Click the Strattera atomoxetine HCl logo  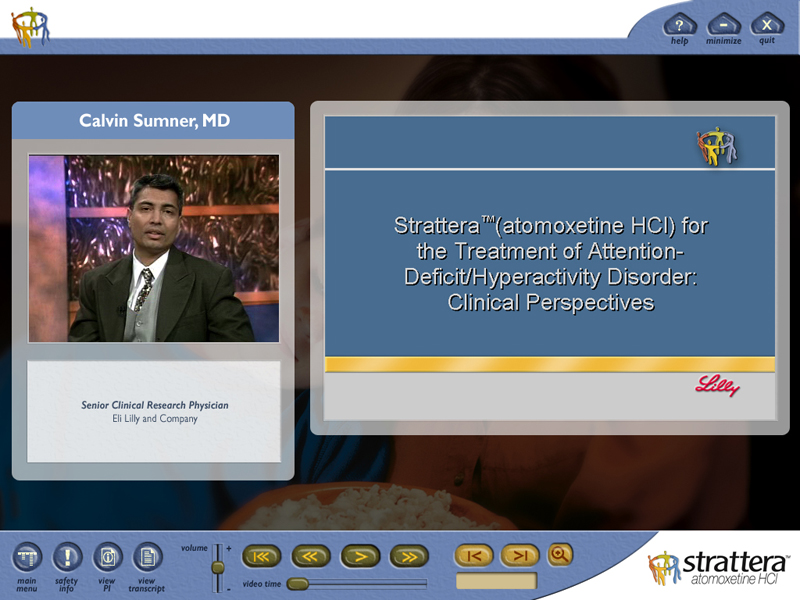coord(719,568)
